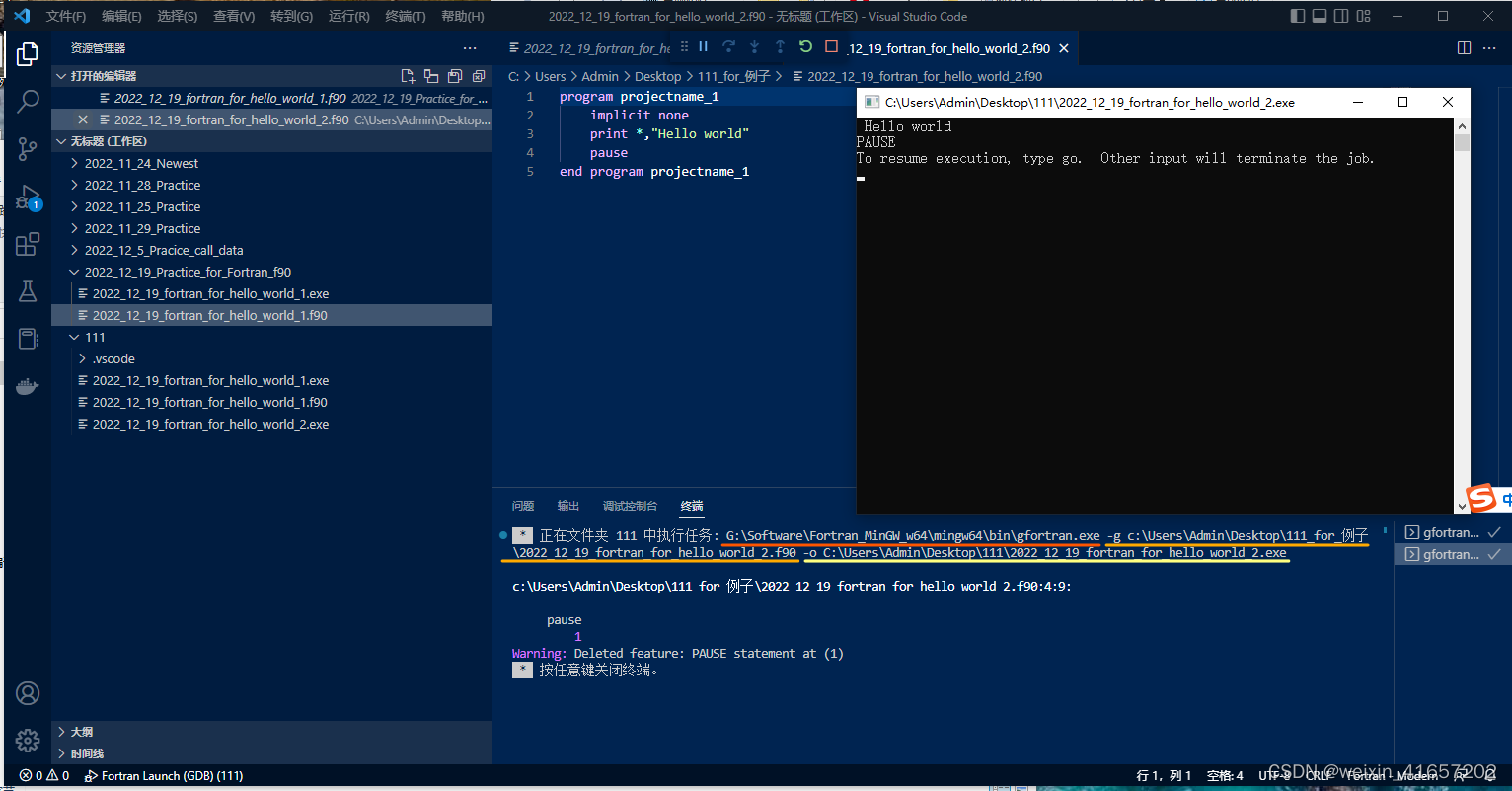Open the Accounts icon at bottom left
This screenshot has width=1512, height=791.
(28, 693)
